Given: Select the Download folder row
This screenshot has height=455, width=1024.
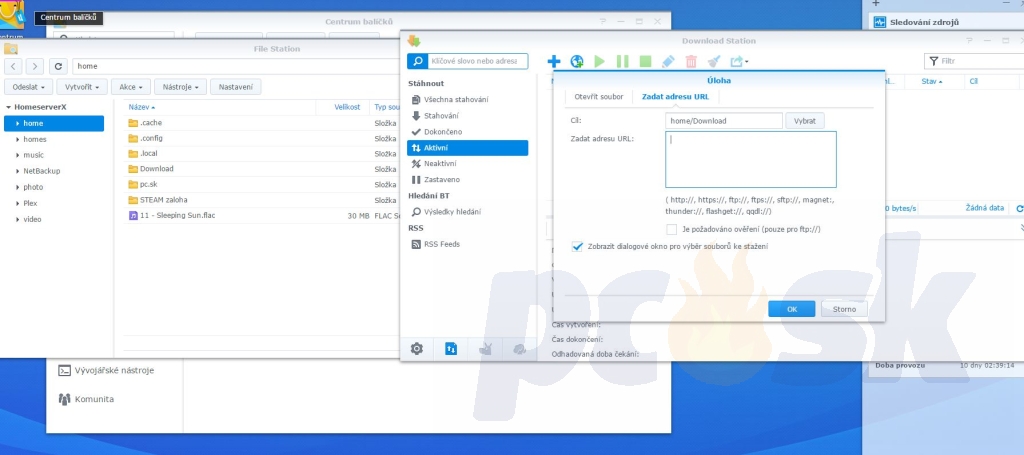Looking at the screenshot, I should (x=261, y=169).
